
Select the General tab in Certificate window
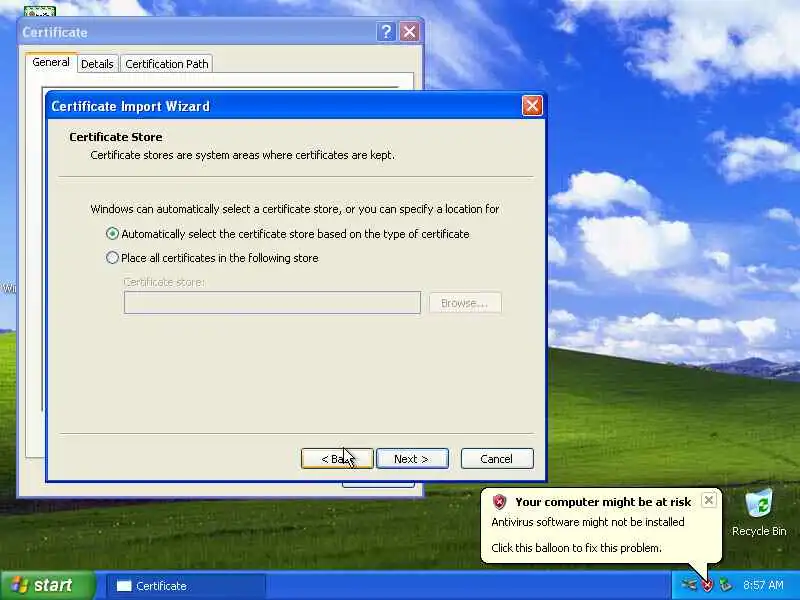(x=51, y=62)
